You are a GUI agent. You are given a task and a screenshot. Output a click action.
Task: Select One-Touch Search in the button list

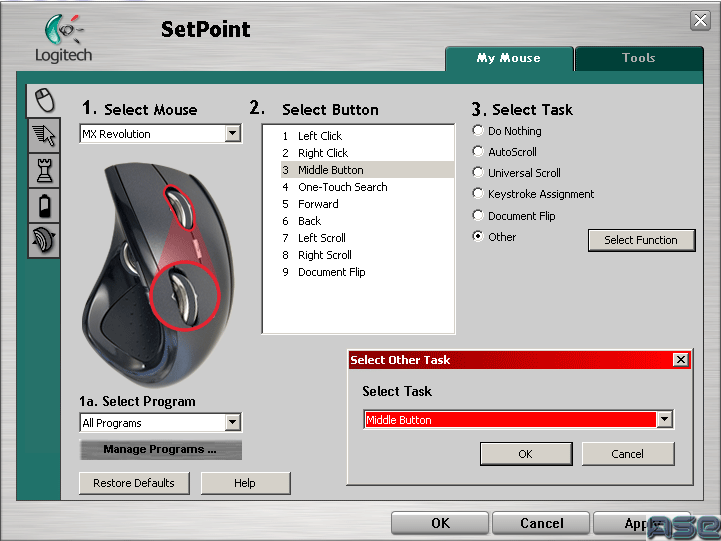367,187
